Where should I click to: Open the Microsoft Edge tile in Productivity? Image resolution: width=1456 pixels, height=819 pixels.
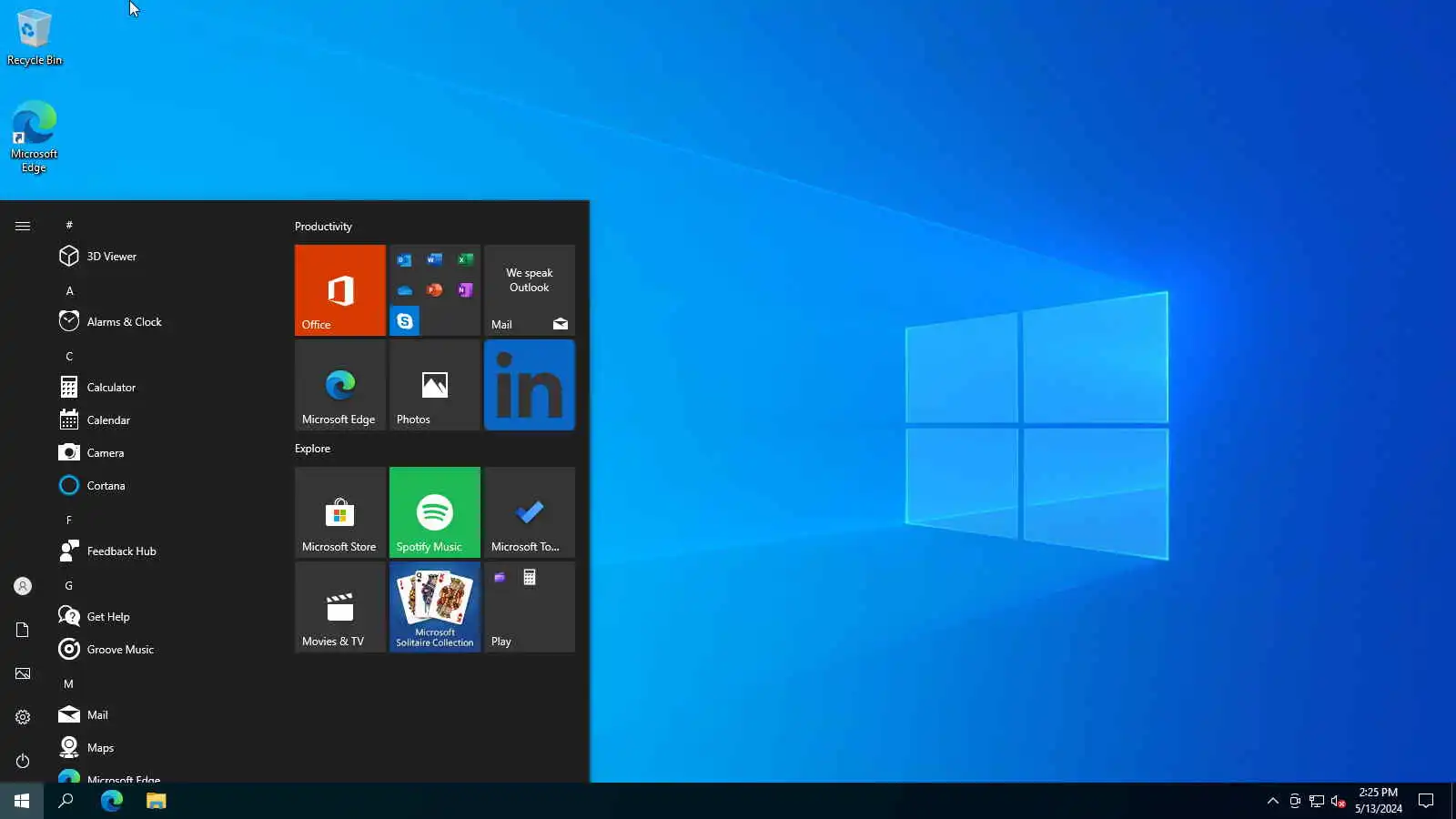(x=340, y=385)
